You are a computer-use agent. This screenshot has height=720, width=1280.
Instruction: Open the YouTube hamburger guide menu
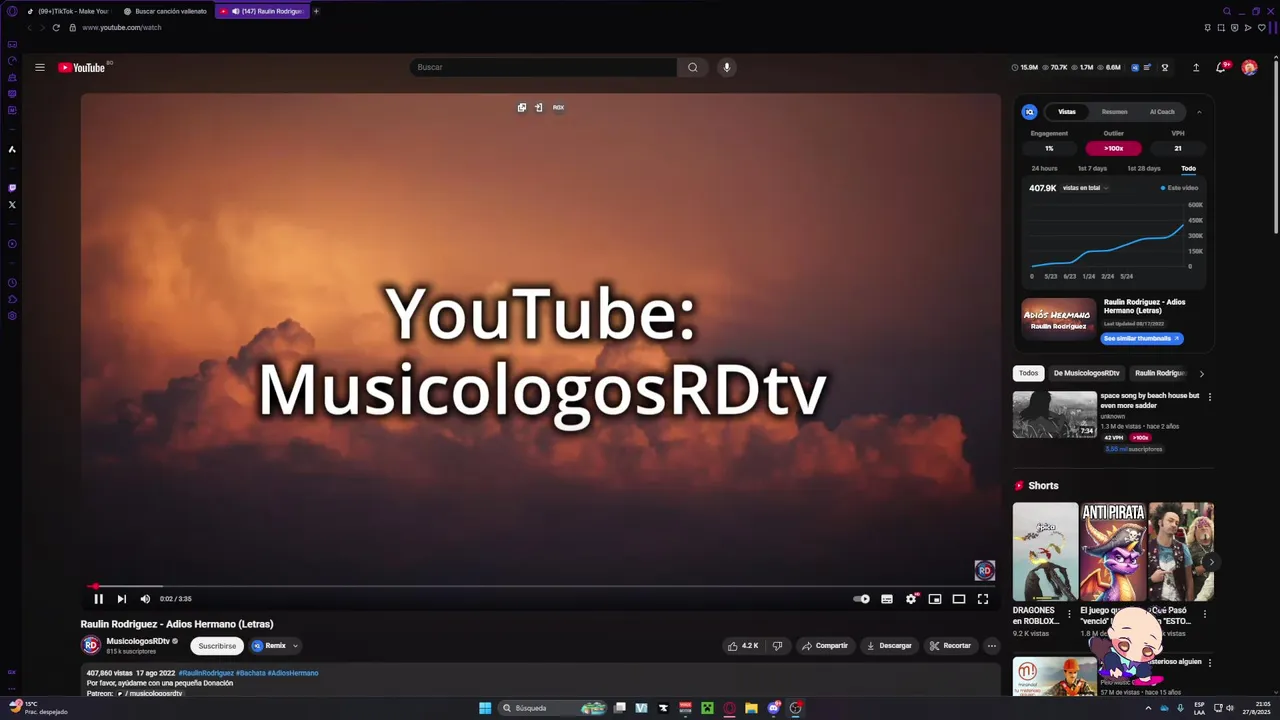point(40,68)
